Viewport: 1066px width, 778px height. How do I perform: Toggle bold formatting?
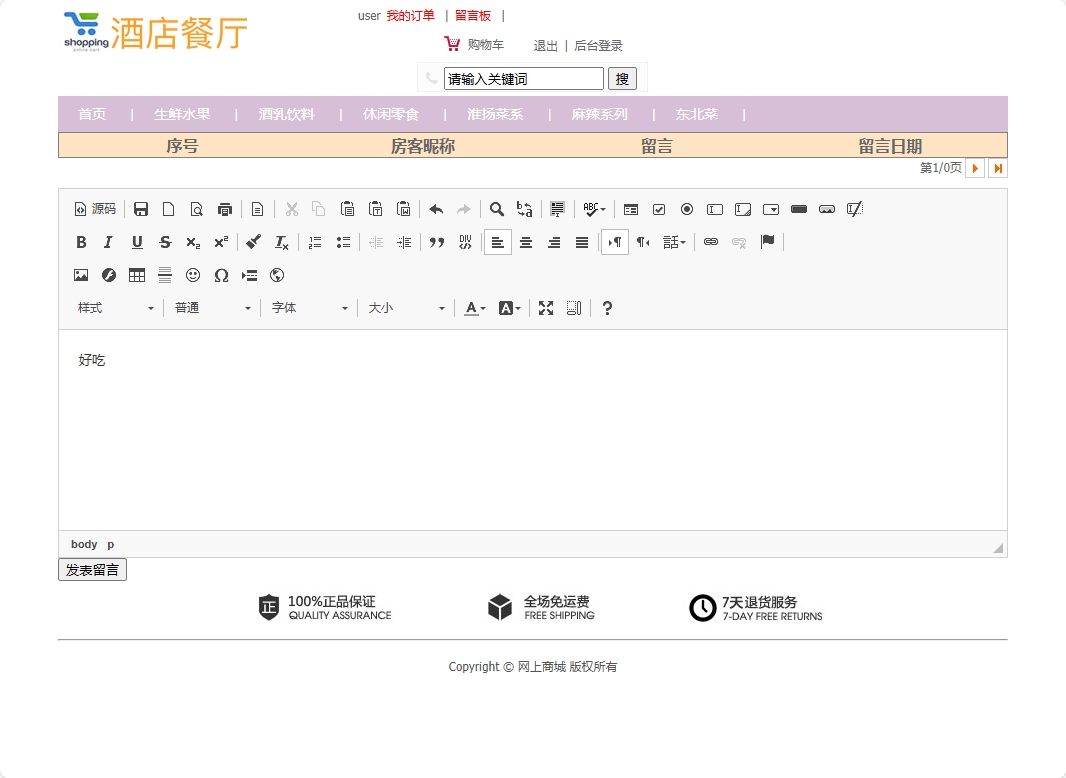81,242
